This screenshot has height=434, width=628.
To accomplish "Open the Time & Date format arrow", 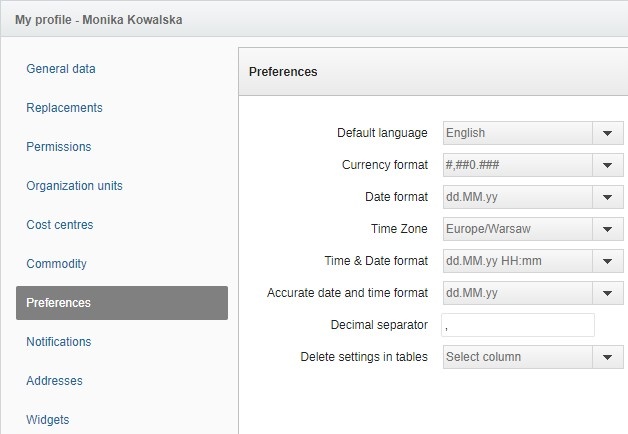I will 607,261.
